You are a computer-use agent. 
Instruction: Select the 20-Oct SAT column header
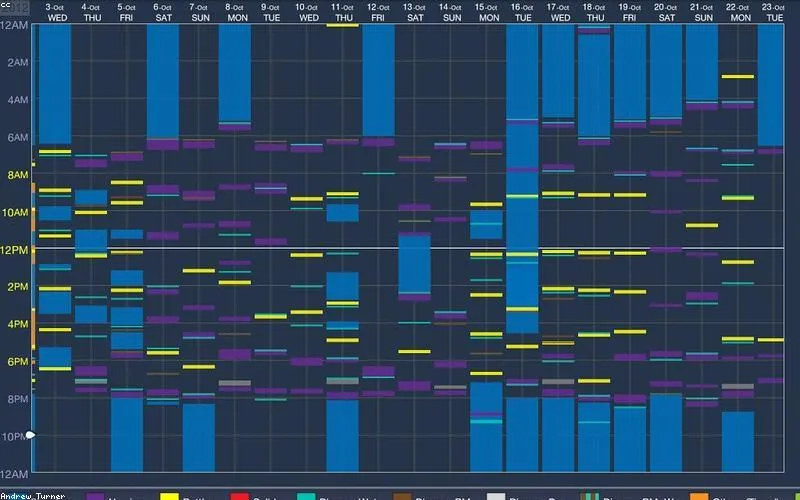pos(666,12)
